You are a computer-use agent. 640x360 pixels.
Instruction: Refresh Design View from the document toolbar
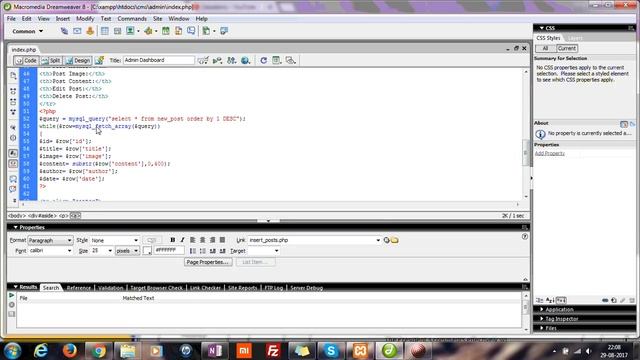264,60
